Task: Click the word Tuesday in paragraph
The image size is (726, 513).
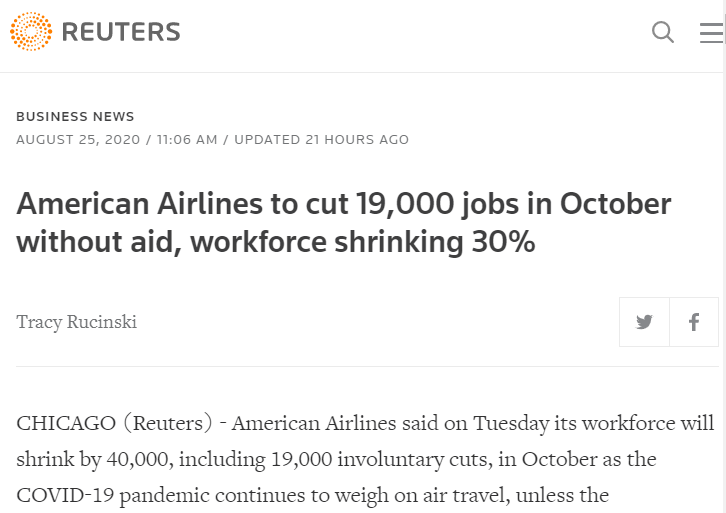Action: (x=511, y=423)
